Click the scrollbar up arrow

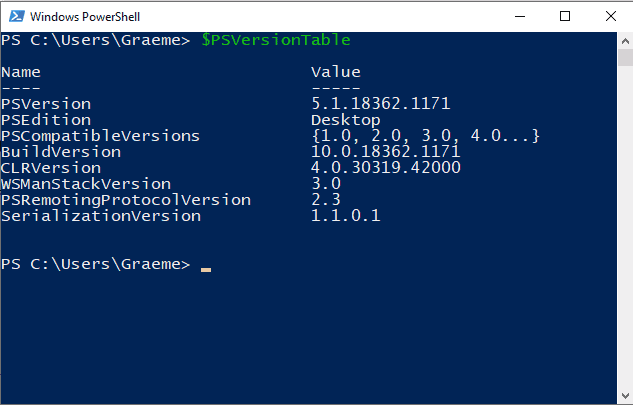pos(625,41)
